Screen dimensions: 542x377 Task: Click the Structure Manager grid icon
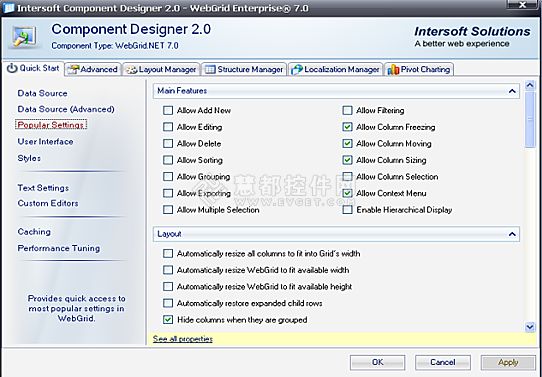pyautogui.click(x=210, y=69)
